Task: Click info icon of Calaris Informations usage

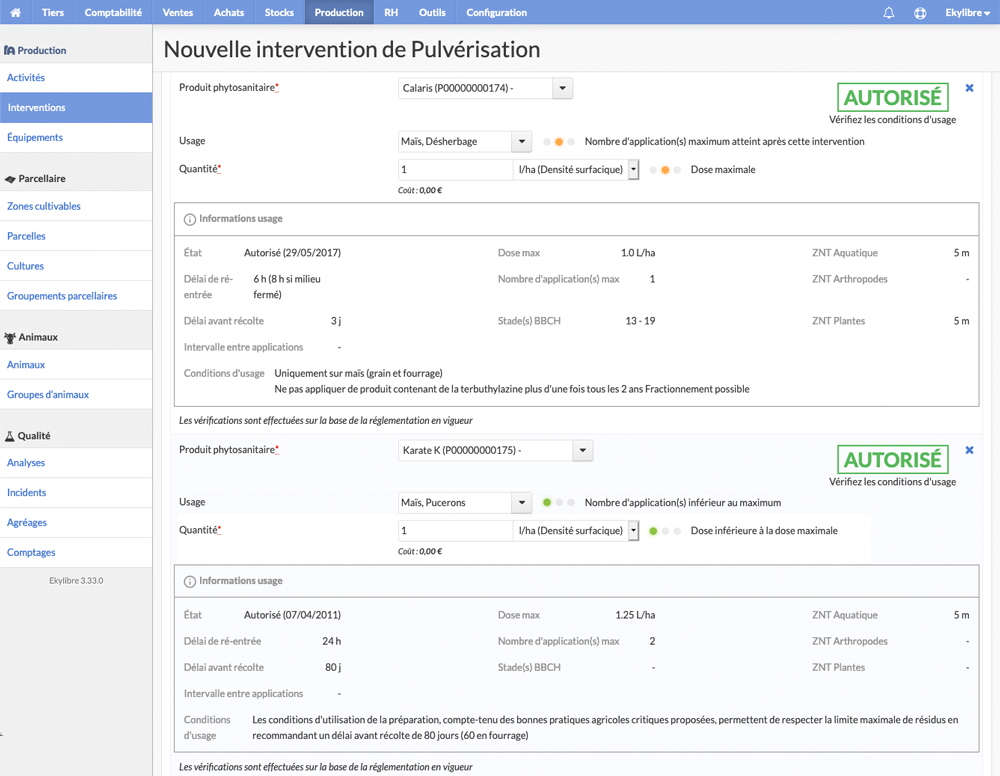Action: tap(189, 219)
